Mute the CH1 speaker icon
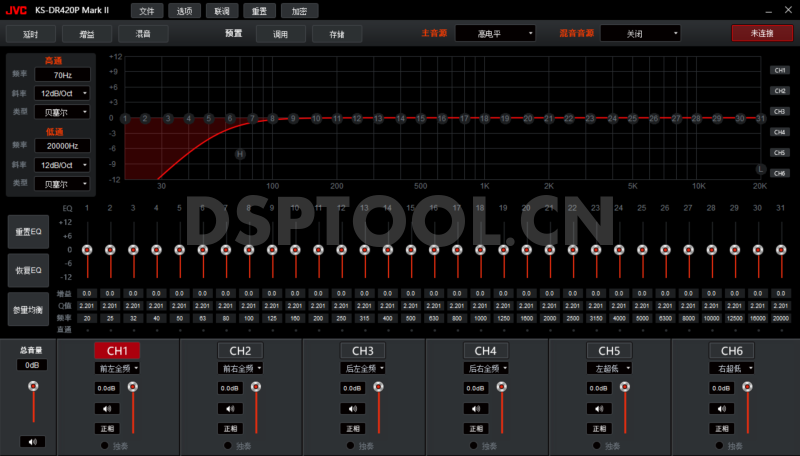The height and width of the screenshot is (456, 800). 106,408
